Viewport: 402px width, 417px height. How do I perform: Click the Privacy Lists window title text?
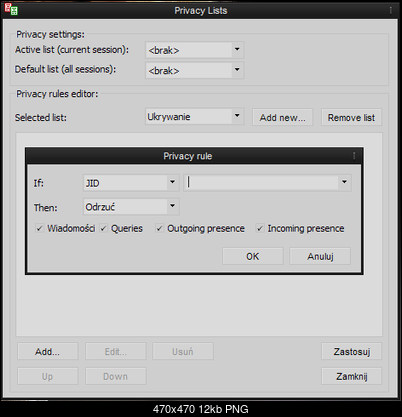coord(201,10)
